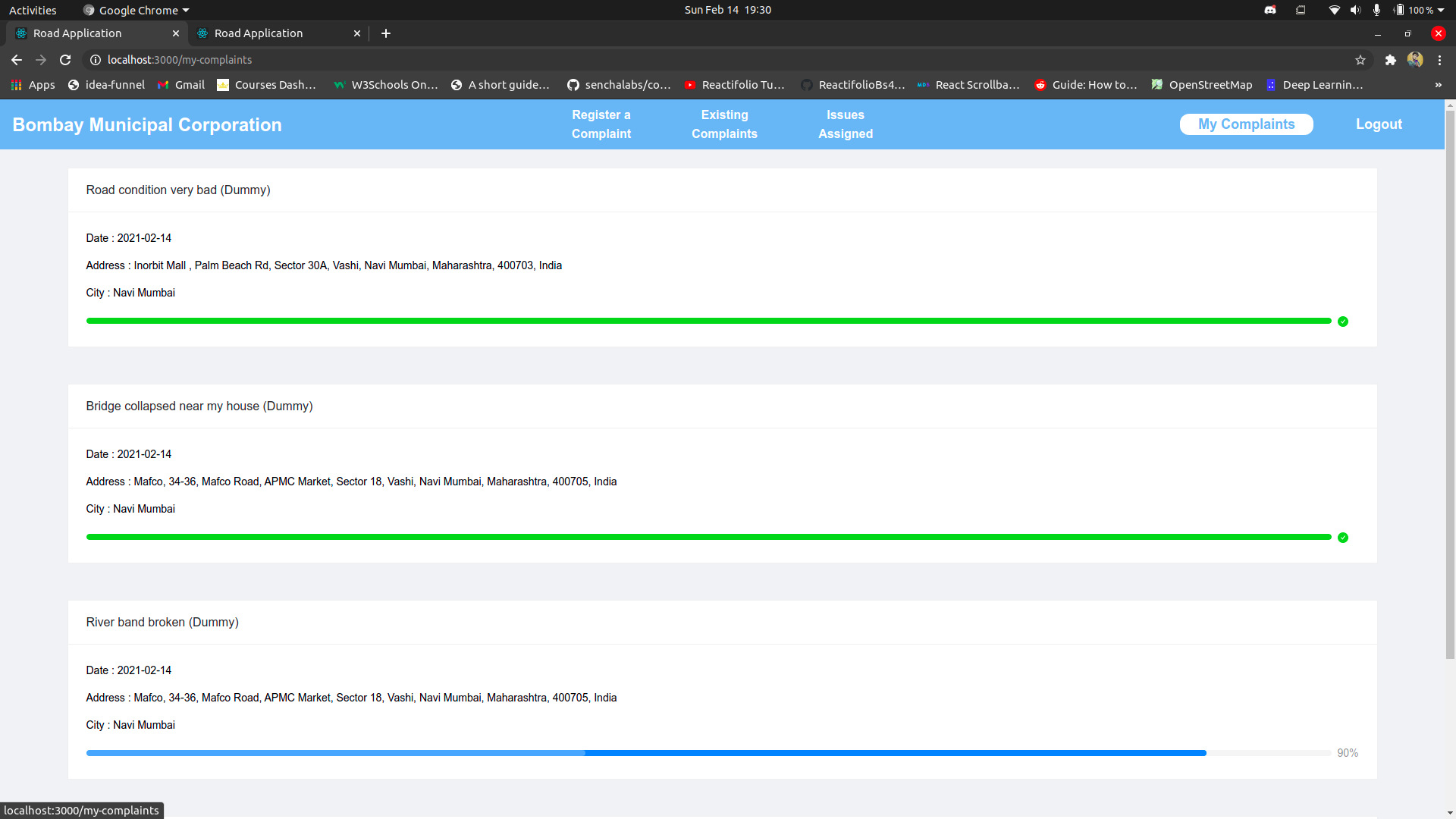
Task: Click the green checkmark on Road condition complaint
Action: (x=1343, y=322)
